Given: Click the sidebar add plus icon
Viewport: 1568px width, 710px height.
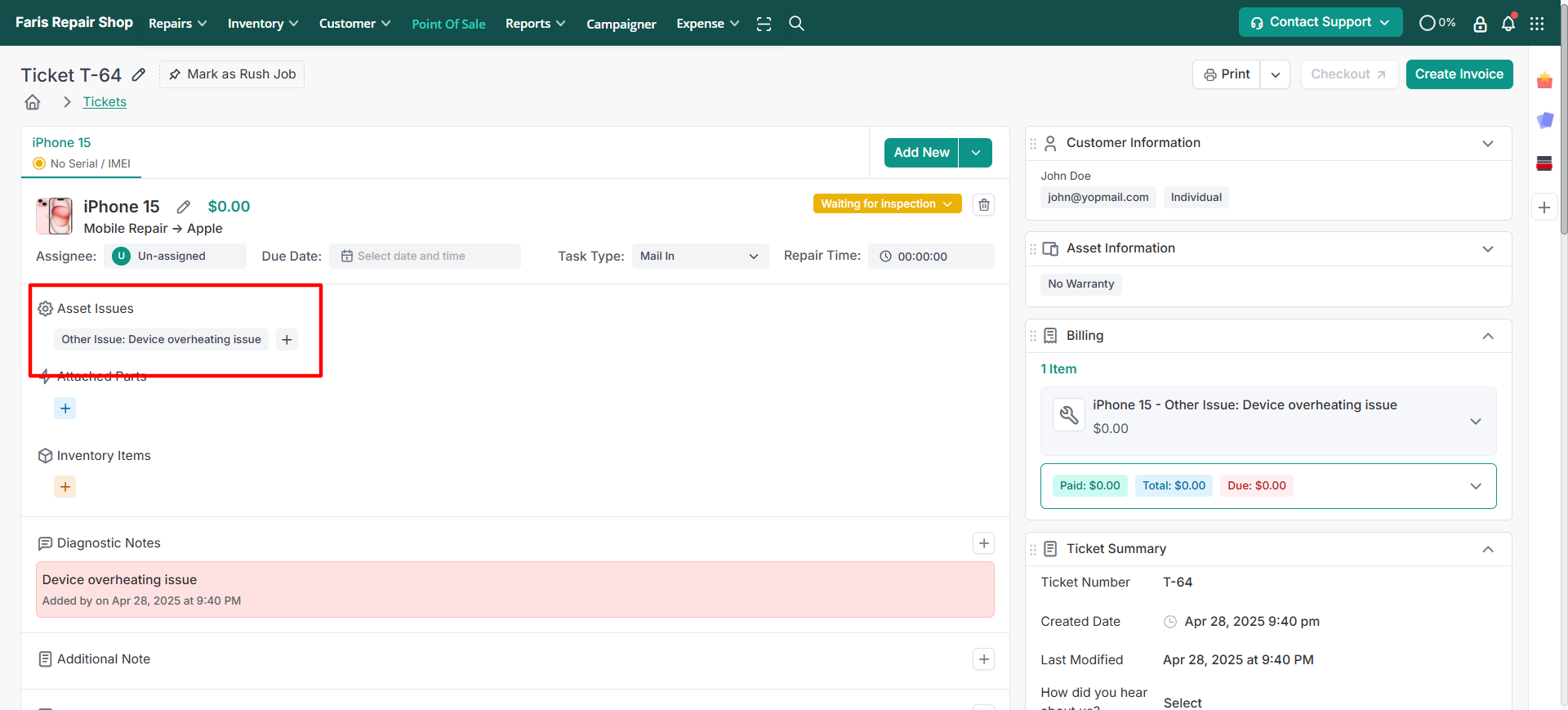Looking at the screenshot, I should coord(1544,208).
